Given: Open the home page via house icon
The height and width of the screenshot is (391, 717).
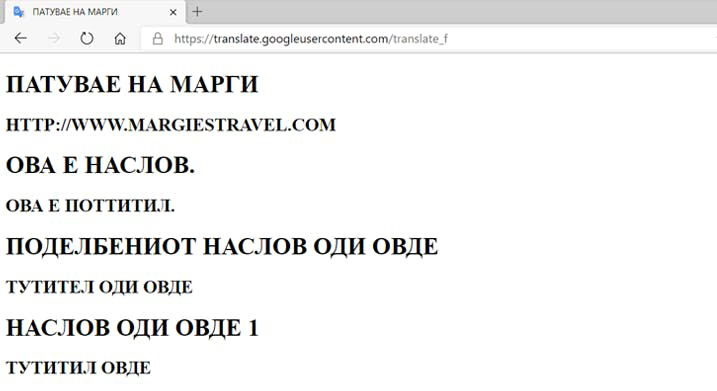Looking at the screenshot, I should 120,38.
